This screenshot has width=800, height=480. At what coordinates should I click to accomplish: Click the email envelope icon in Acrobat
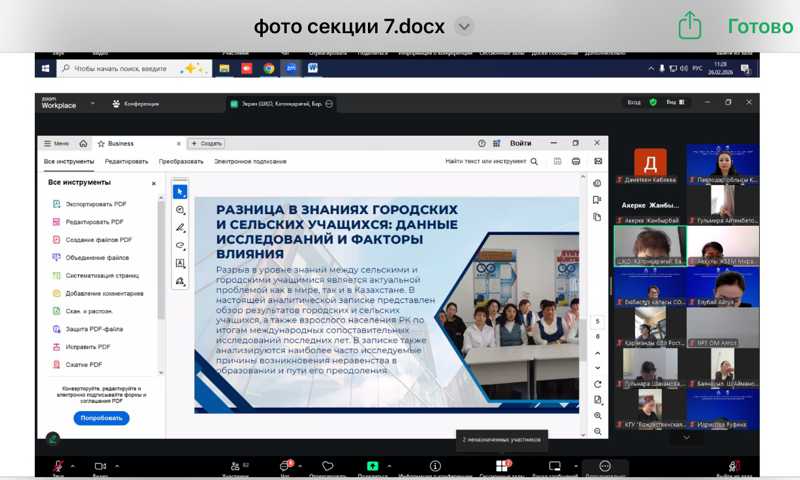pyautogui.click(x=598, y=161)
